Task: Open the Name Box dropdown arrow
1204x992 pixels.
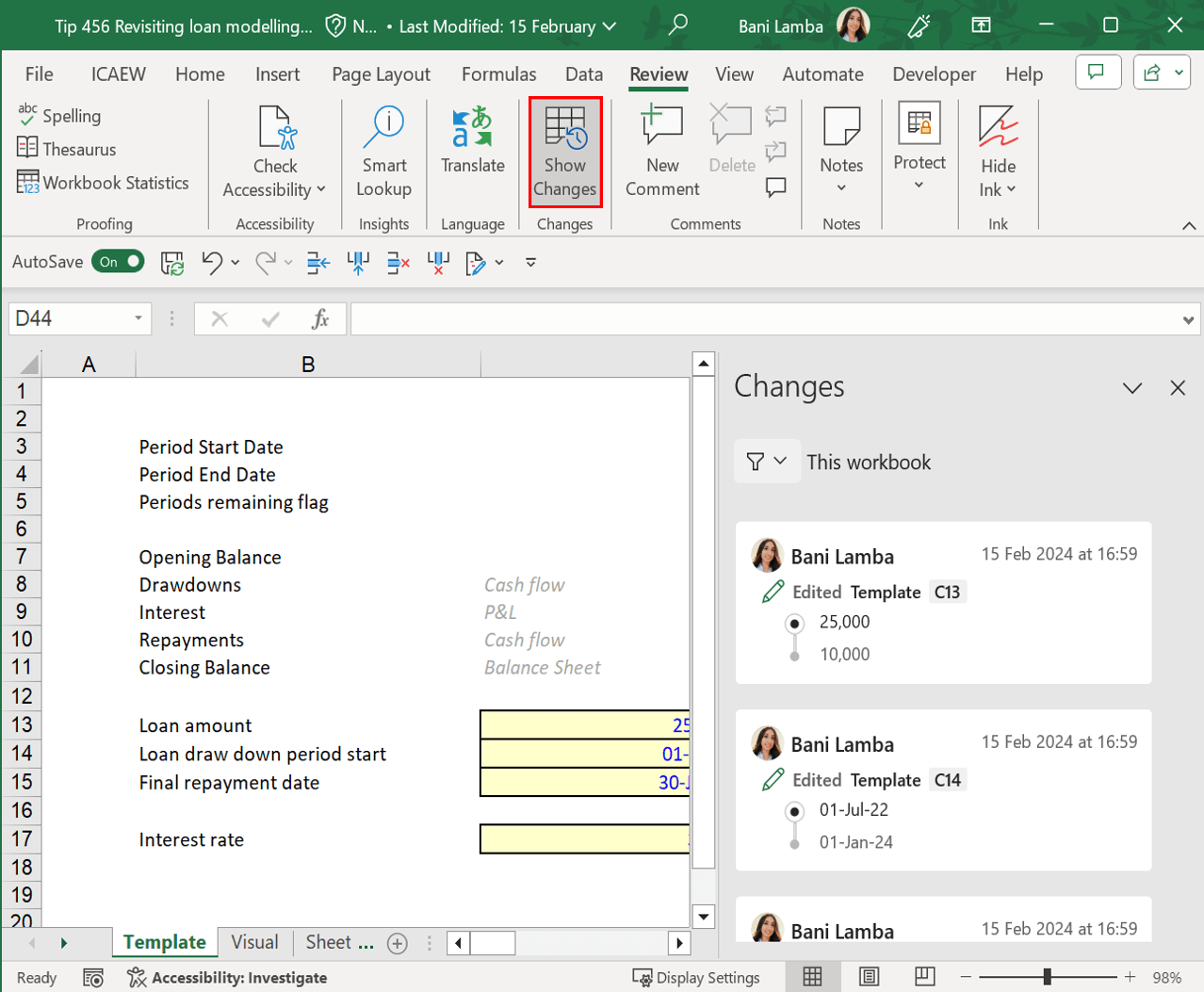Action: [138, 318]
